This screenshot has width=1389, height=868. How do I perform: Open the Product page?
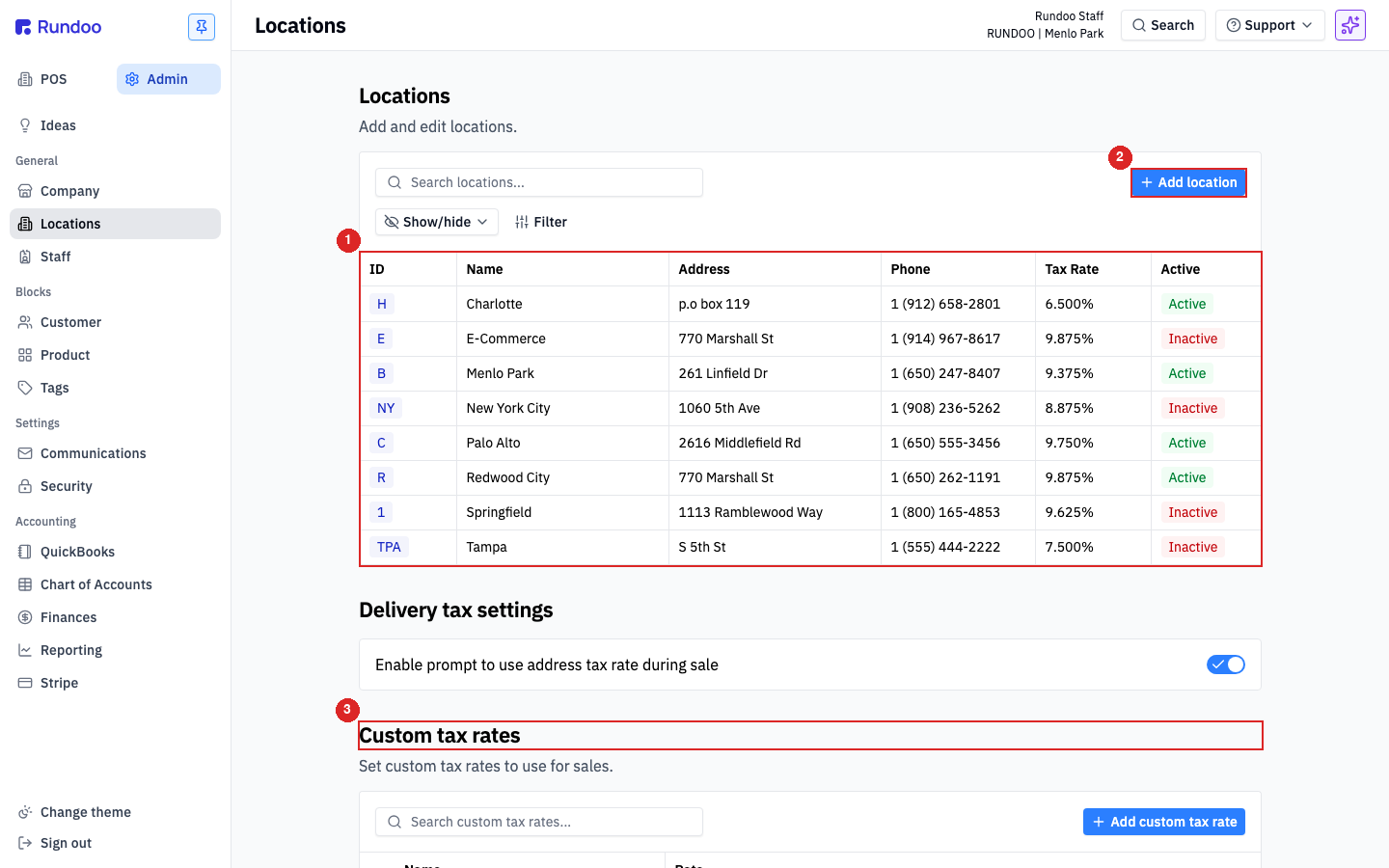[x=115, y=355]
